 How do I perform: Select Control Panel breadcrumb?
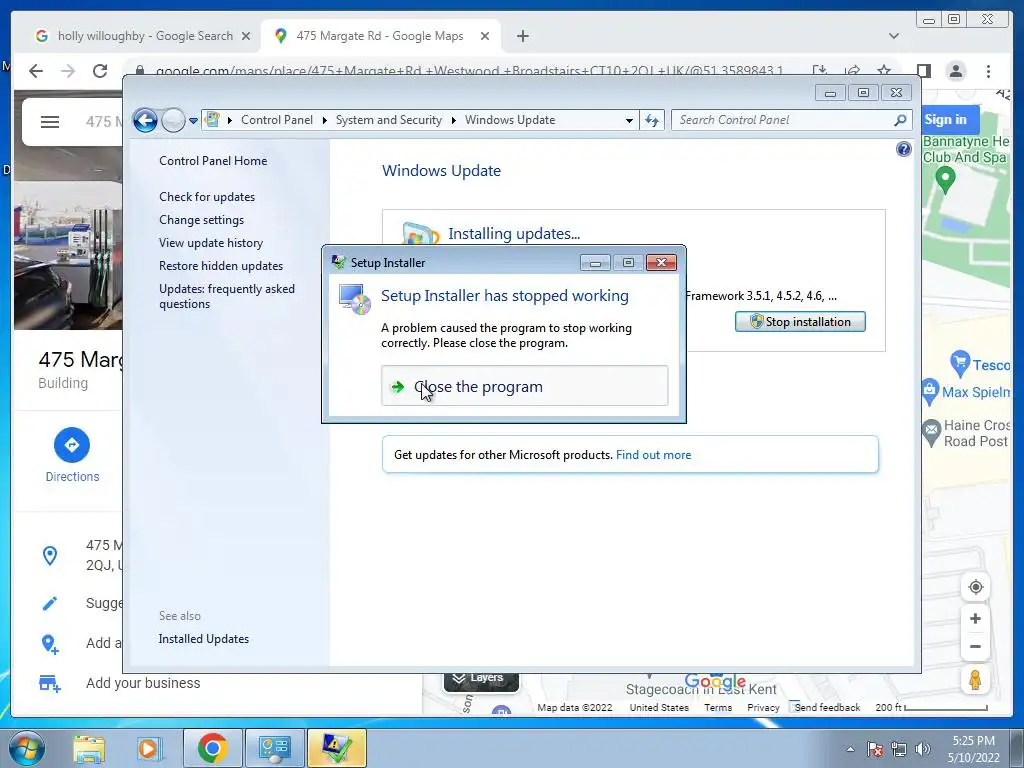277,120
